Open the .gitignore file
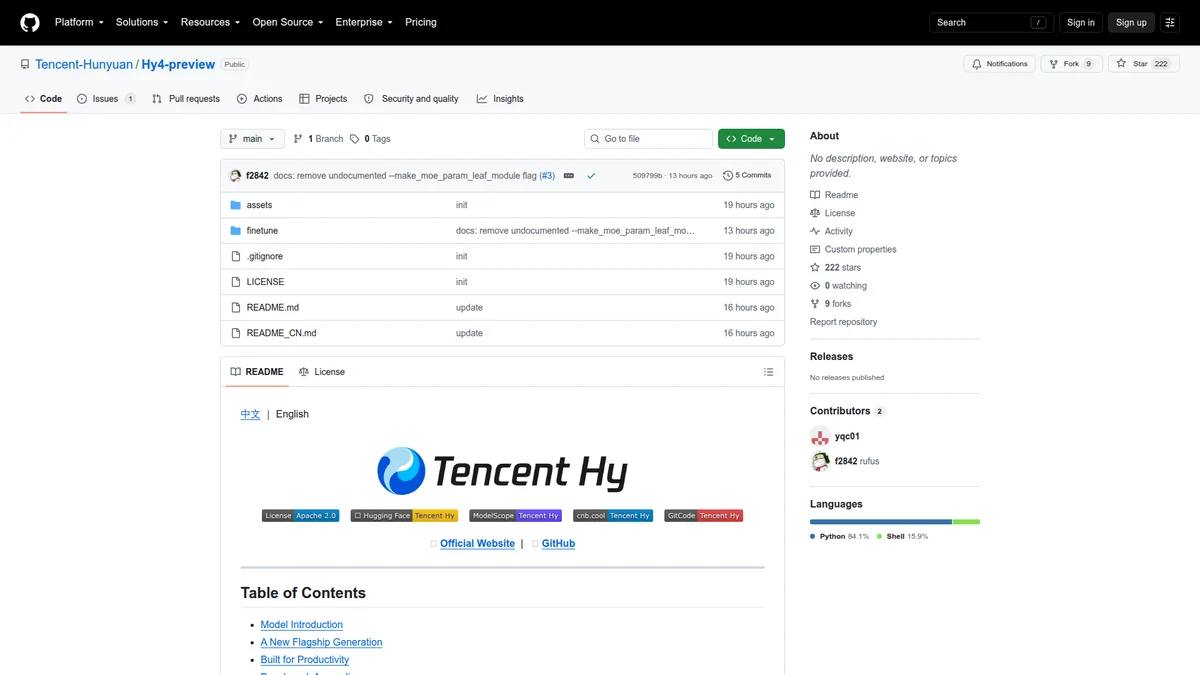Viewport: 1200px width, 675px height. point(264,256)
